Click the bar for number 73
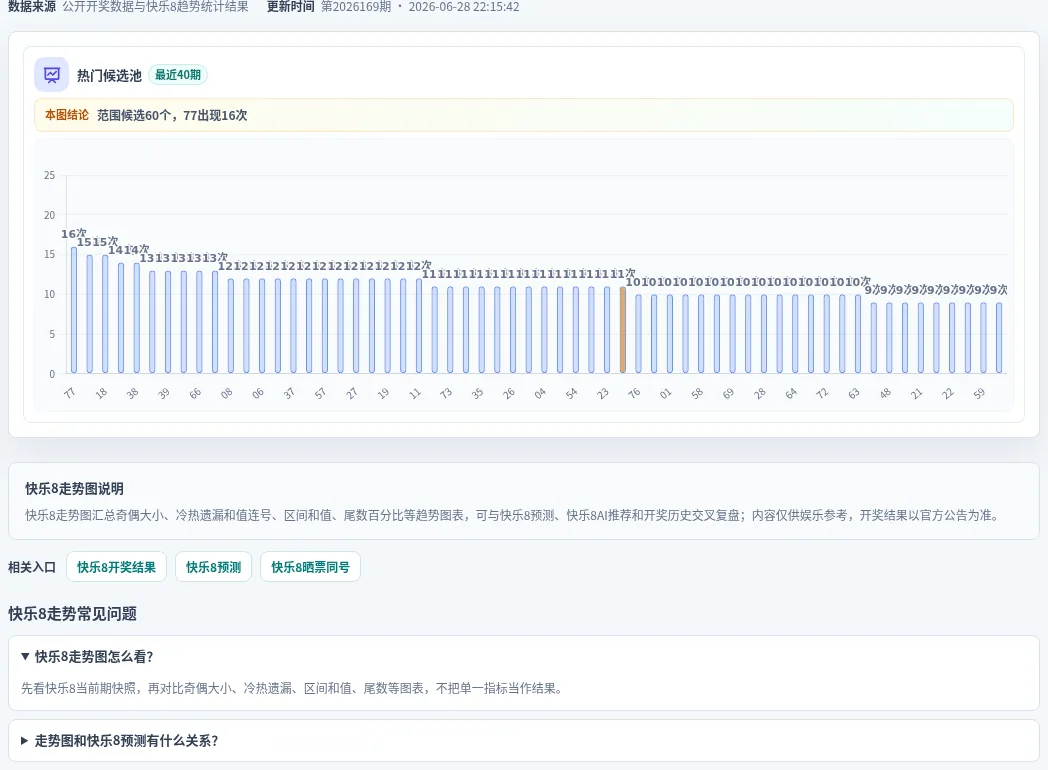The width and height of the screenshot is (1048, 770). (x=450, y=330)
